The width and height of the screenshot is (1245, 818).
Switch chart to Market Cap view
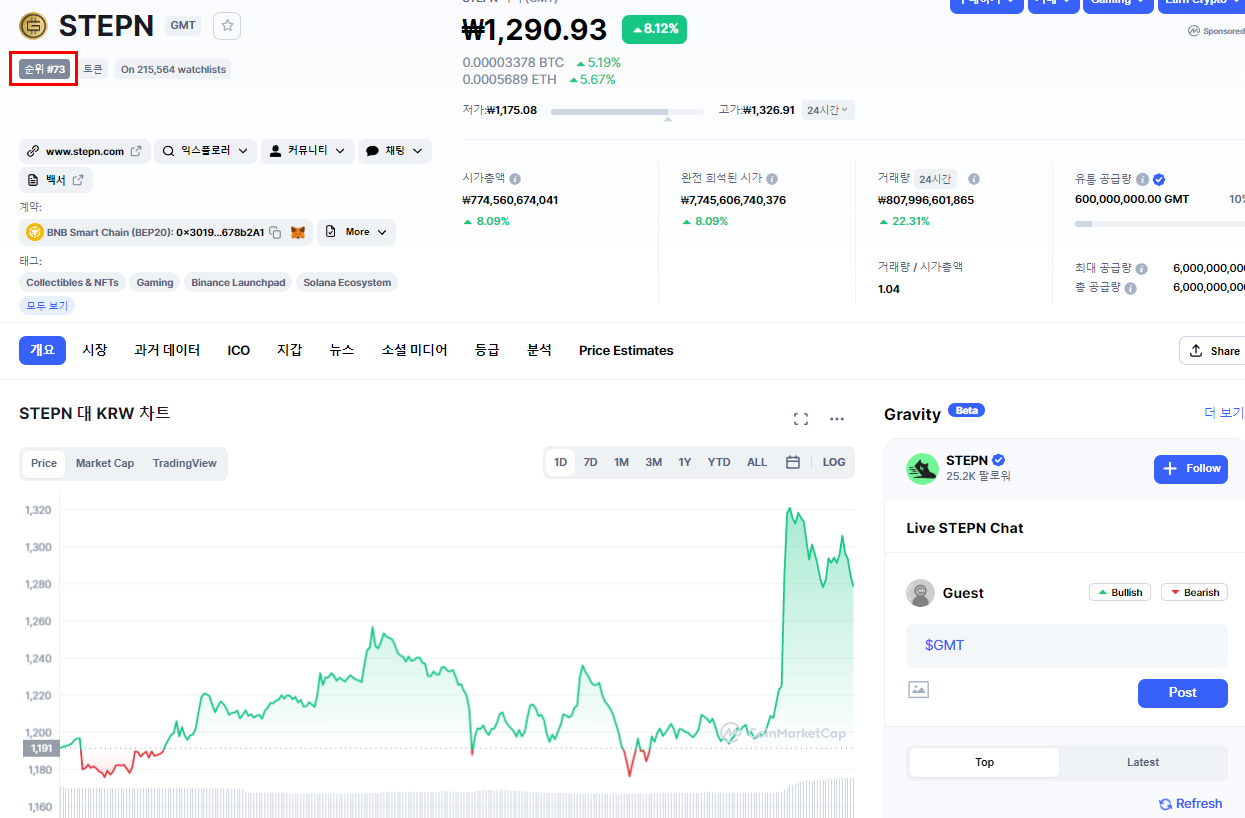coord(105,463)
